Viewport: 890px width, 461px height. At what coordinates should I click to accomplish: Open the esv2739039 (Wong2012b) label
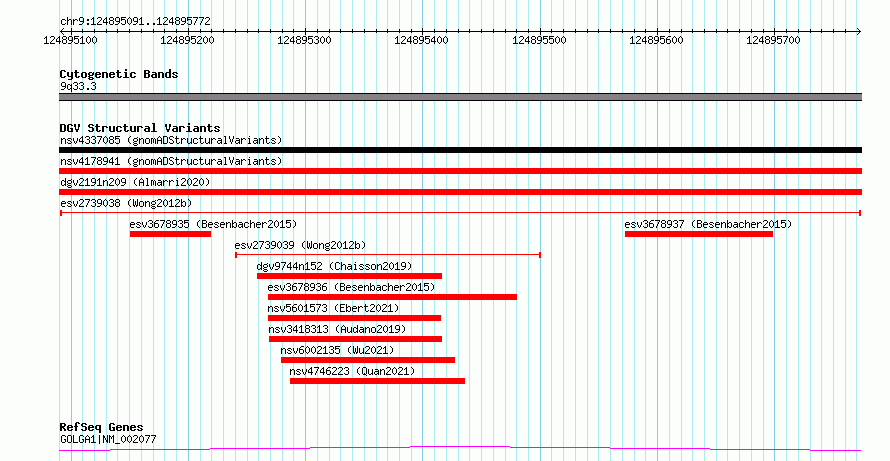300,245
